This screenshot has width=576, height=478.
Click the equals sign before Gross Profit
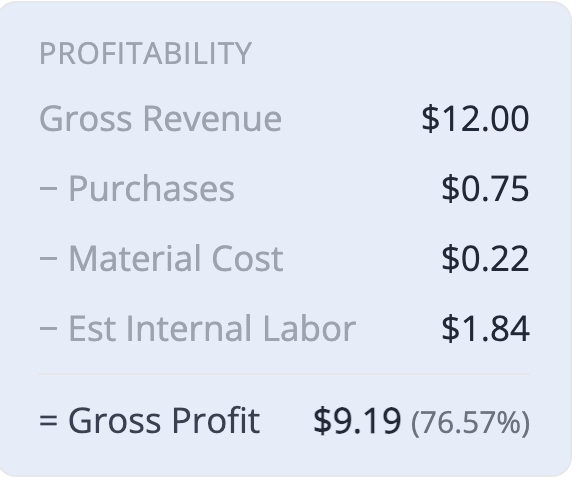48,421
